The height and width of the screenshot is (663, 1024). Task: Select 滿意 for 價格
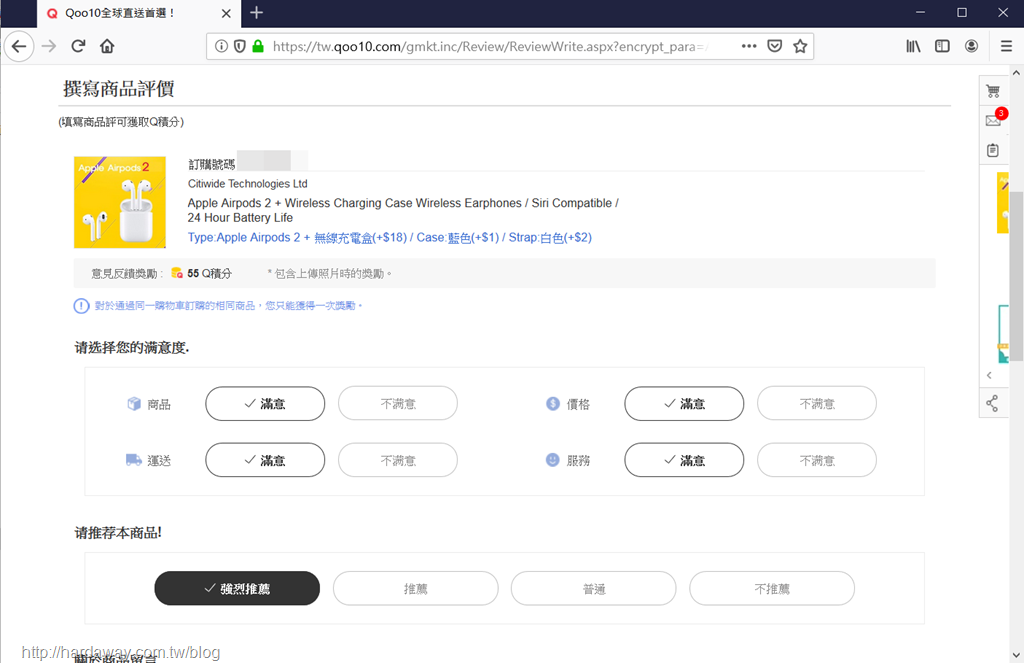(684, 404)
